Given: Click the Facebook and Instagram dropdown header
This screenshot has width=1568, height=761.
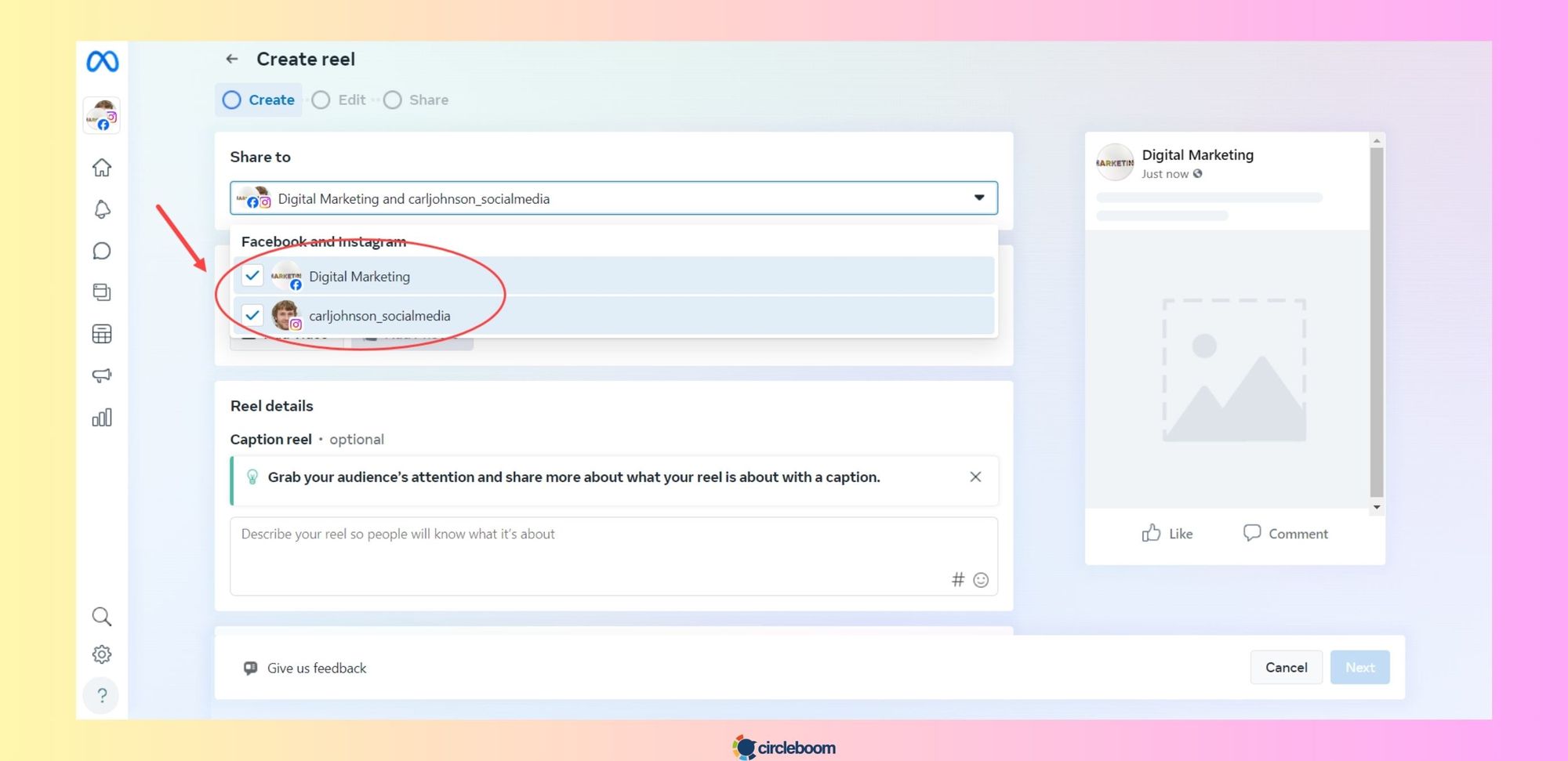Looking at the screenshot, I should point(324,241).
